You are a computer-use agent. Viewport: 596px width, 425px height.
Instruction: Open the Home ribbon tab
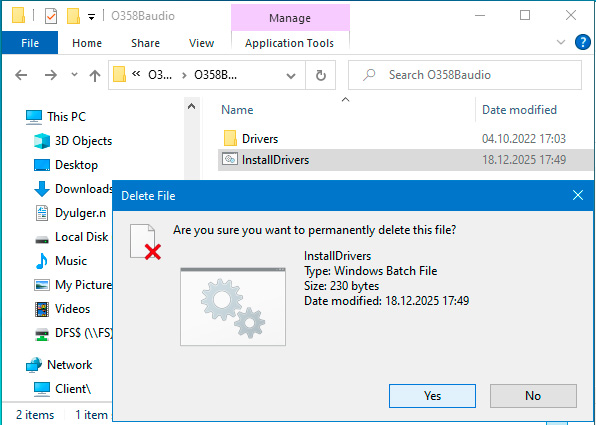click(x=87, y=43)
